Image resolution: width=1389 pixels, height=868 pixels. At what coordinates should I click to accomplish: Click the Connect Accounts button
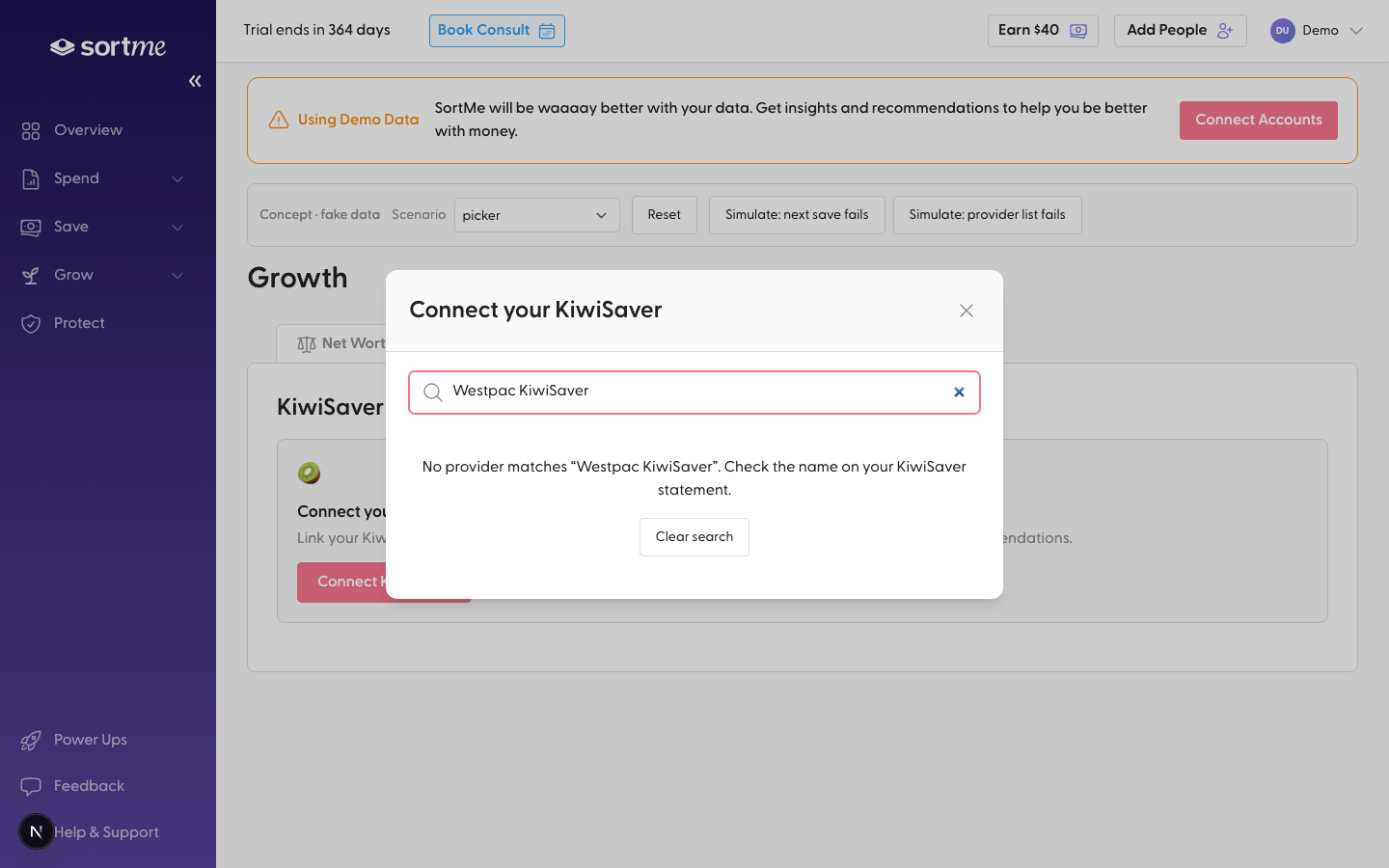click(1258, 121)
